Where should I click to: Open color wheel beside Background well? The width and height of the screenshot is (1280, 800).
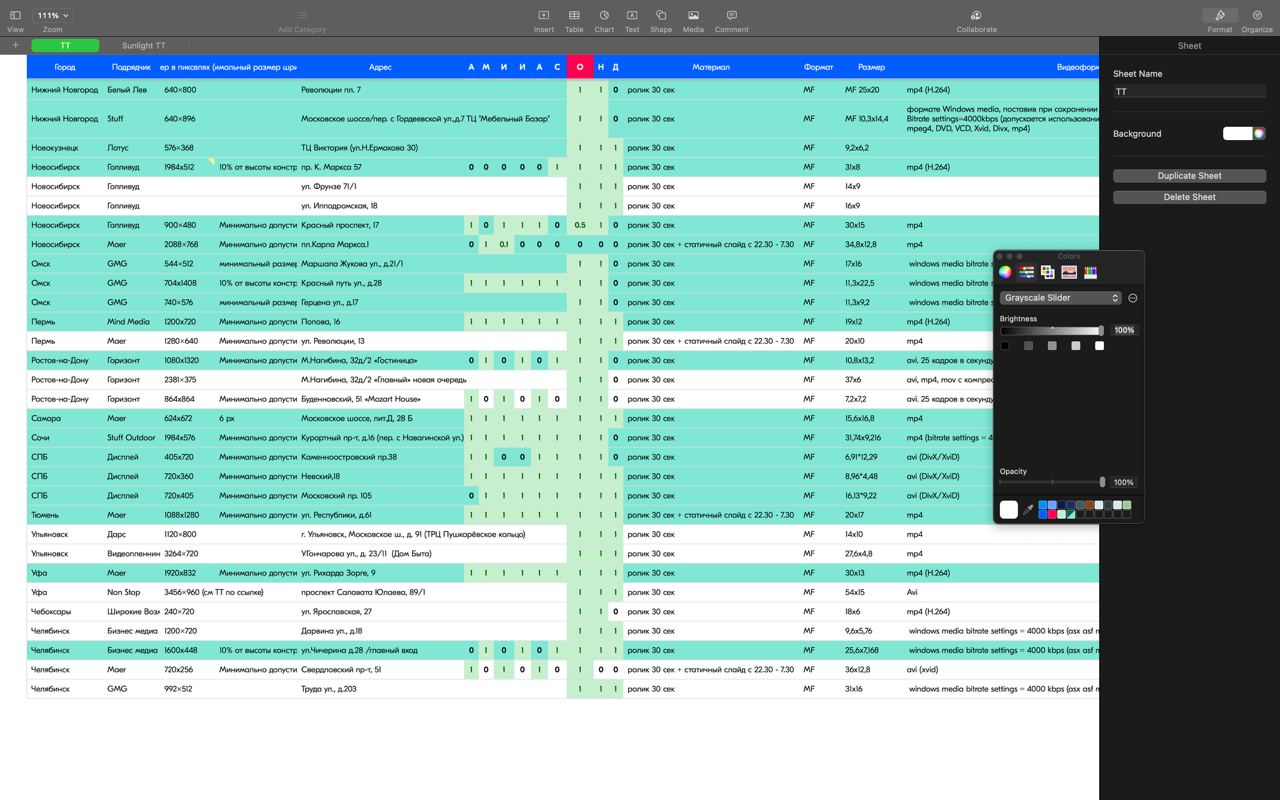[x=1259, y=133]
